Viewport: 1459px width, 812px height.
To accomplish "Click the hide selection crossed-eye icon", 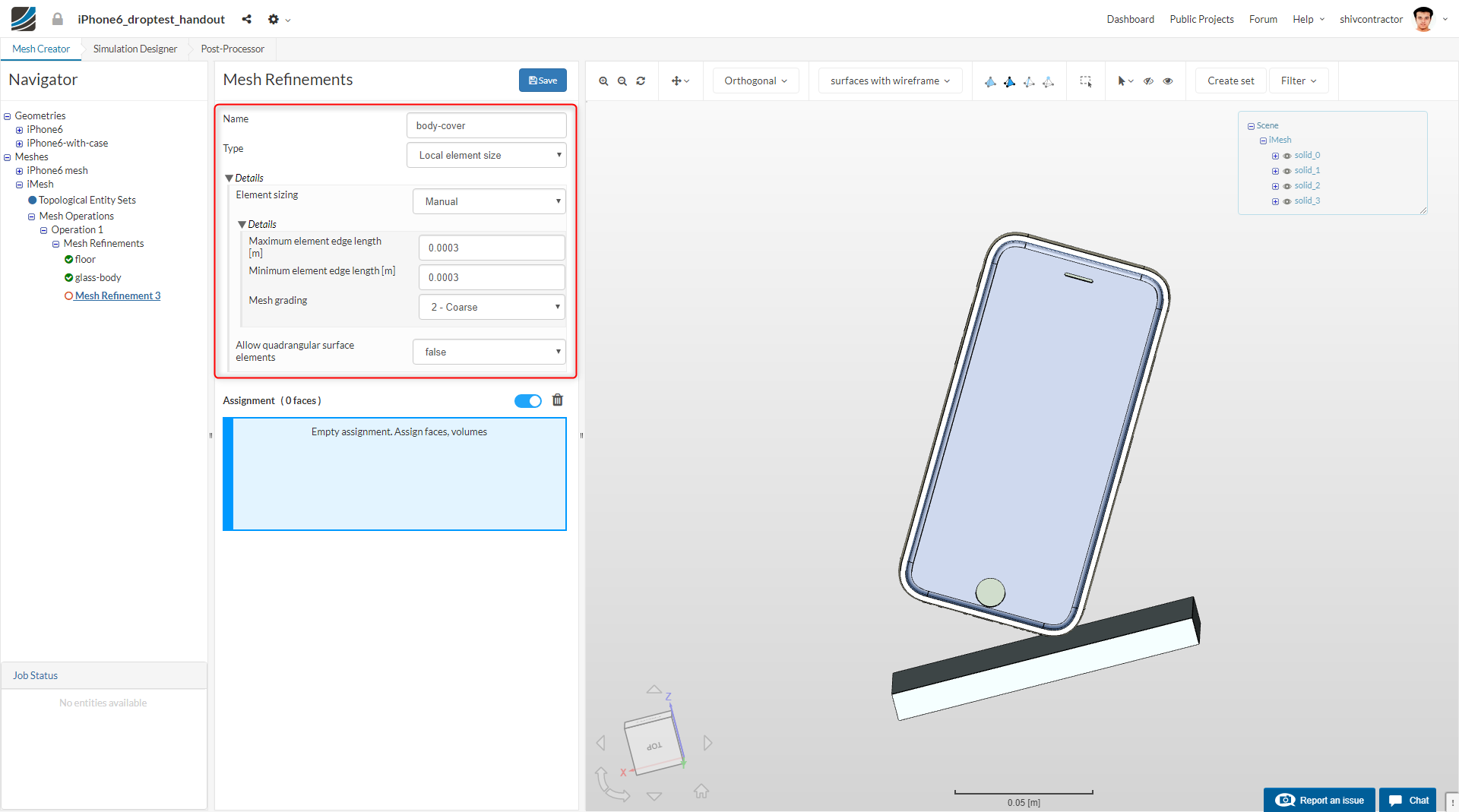I will coord(1149,81).
